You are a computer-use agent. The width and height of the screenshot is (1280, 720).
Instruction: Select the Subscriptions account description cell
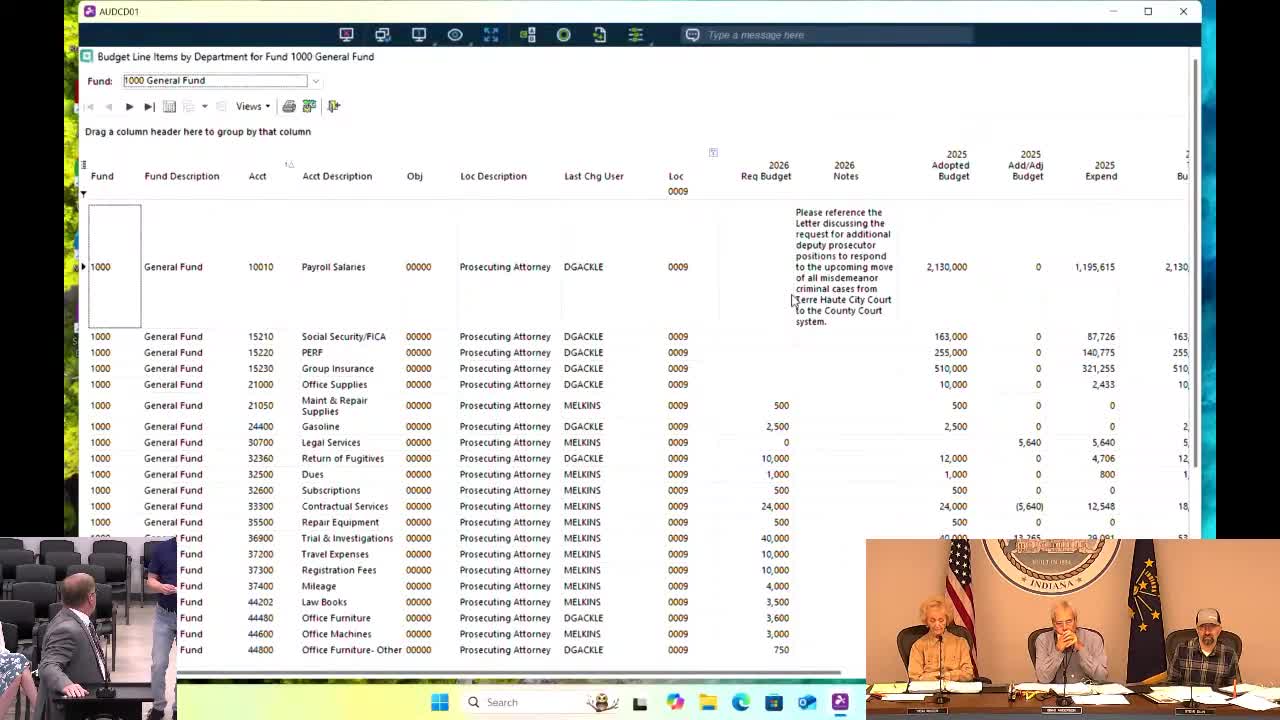(330, 491)
